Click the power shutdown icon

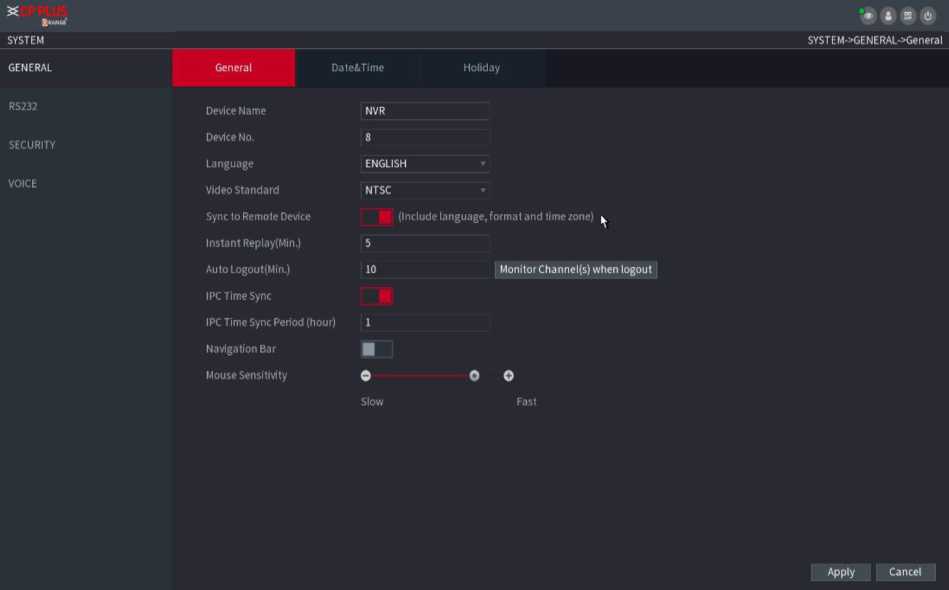click(928, 16)
